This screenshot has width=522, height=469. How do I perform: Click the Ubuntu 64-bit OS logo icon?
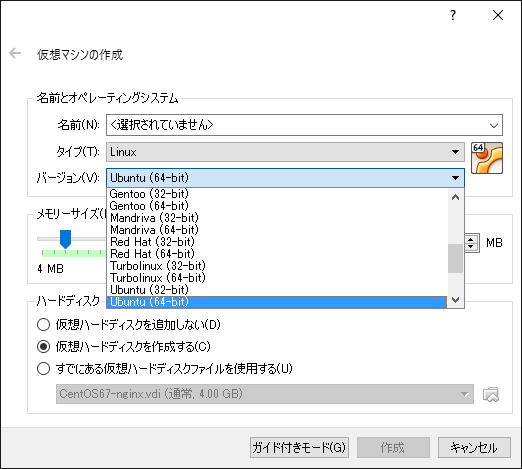click(x=487, y=158)
